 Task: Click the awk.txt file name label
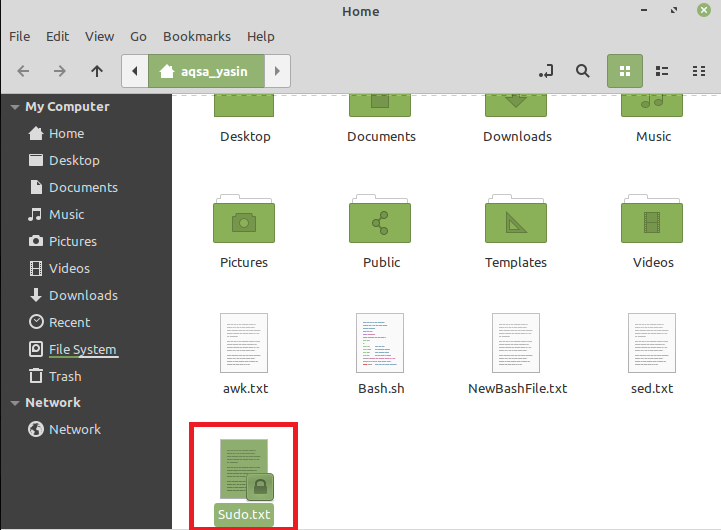coord(246,389)
